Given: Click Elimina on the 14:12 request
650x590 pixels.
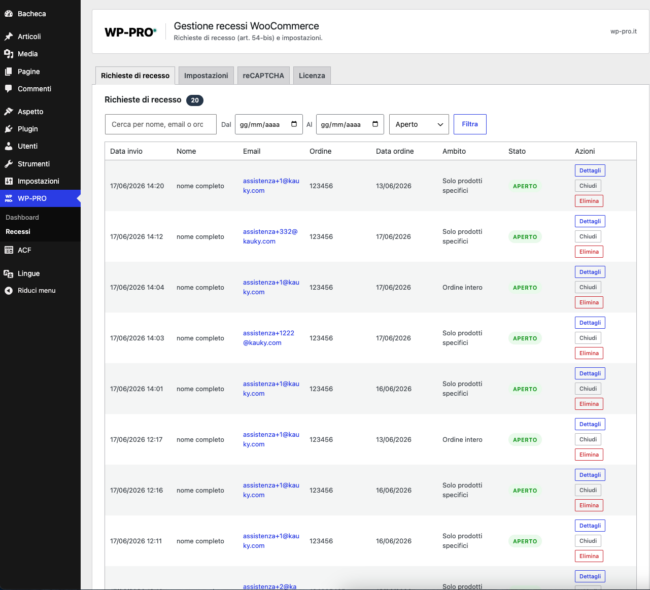Looking at the screenshot, I should (x=589, y=252).
